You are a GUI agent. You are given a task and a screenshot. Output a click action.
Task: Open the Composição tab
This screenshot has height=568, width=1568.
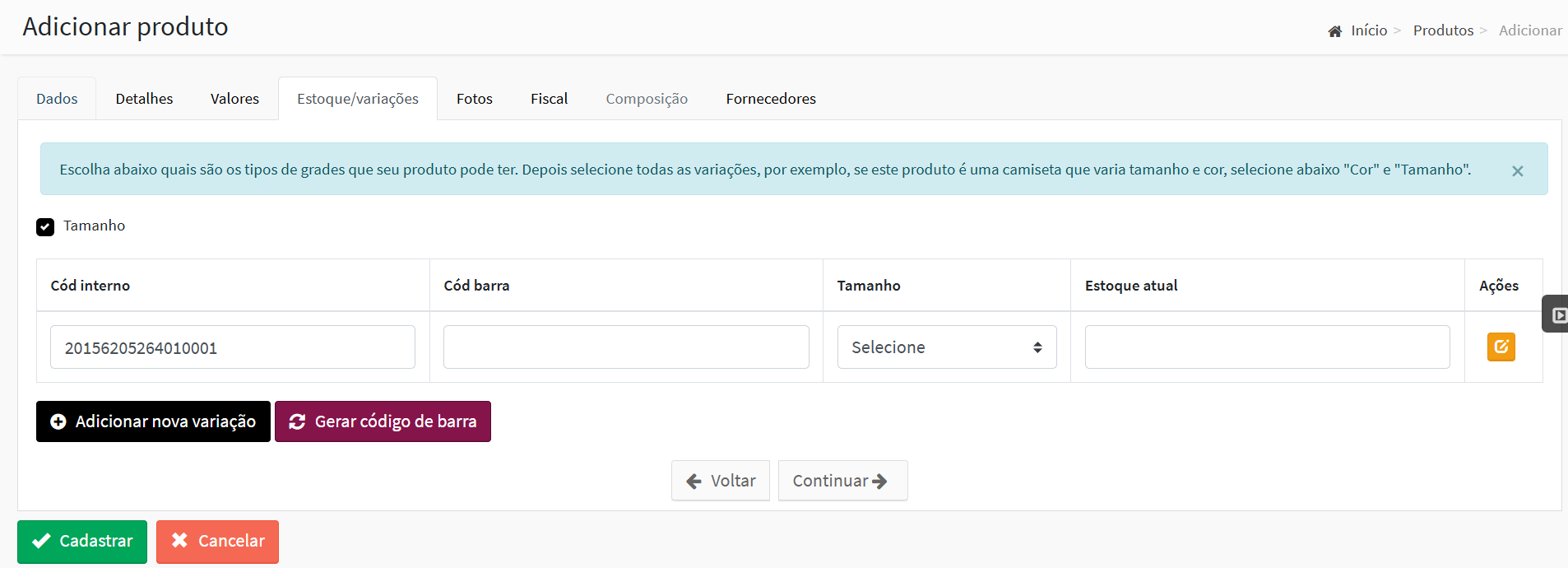(x=647, y=99)
